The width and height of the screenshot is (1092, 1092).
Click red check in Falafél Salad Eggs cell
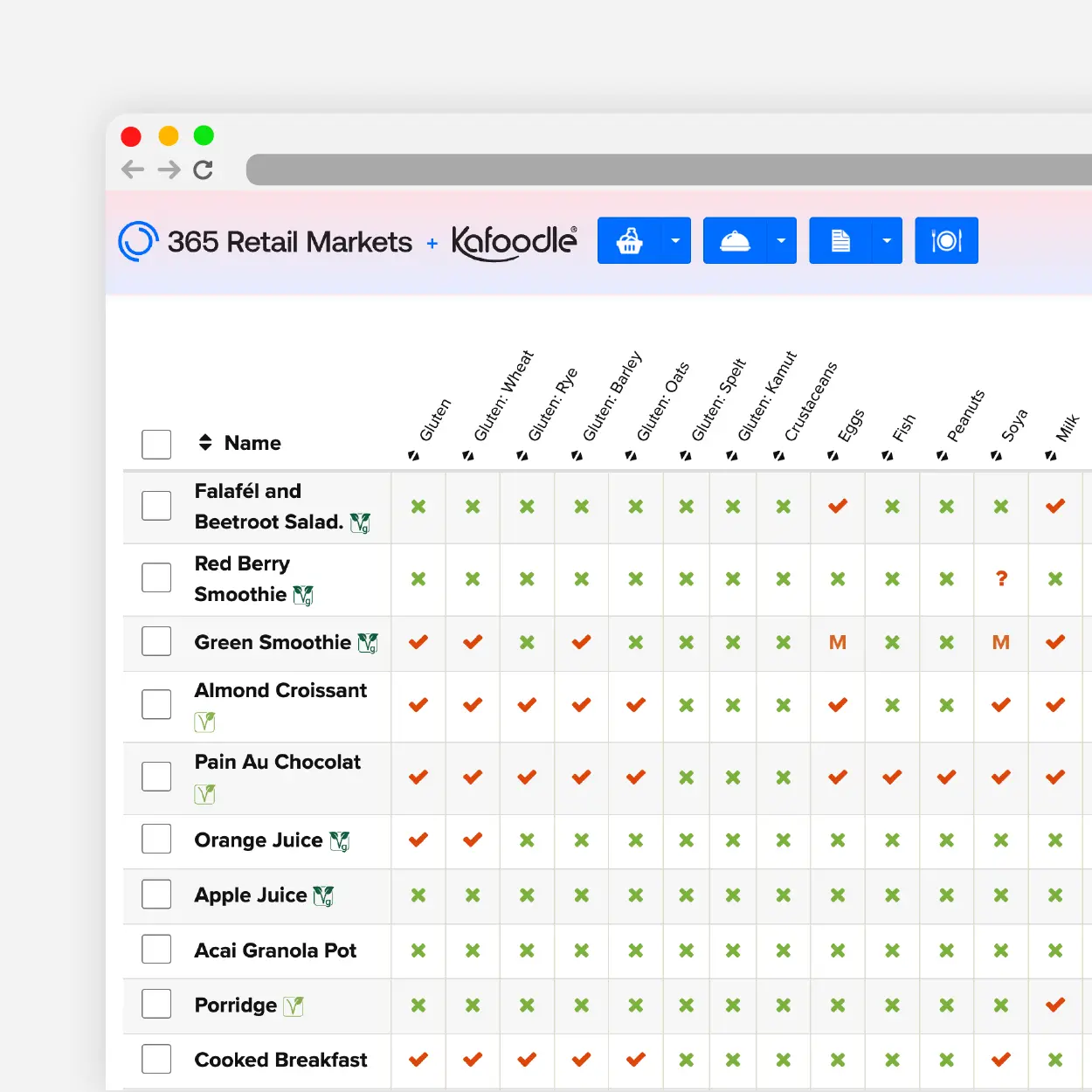(838, 506)
